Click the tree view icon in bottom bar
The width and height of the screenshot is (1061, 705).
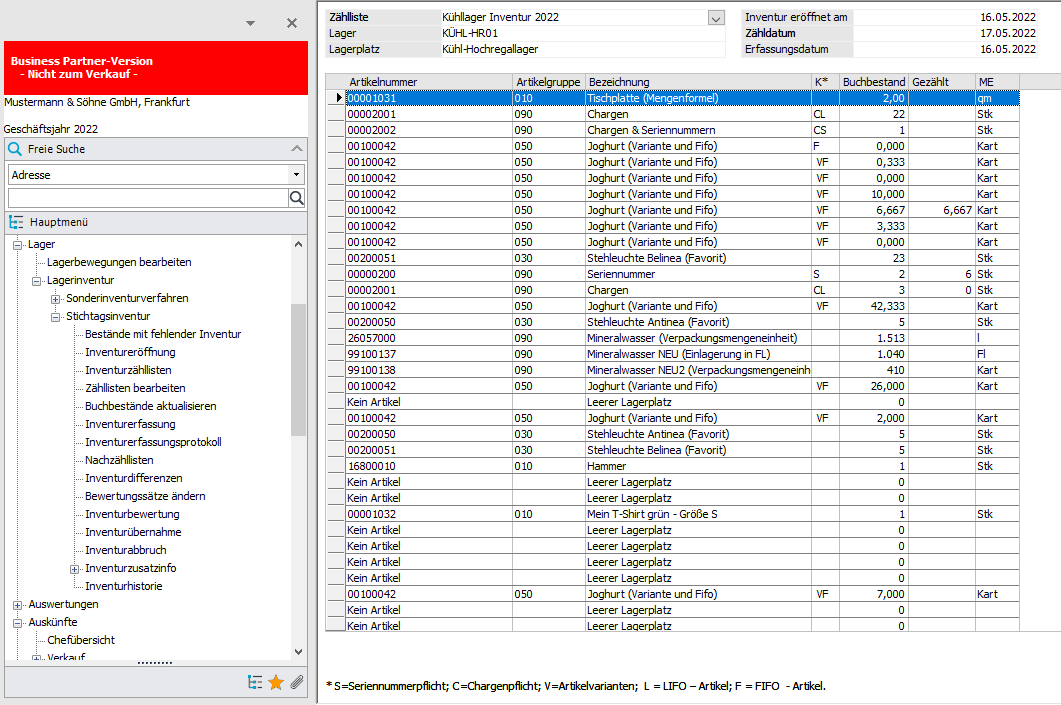coord(255,682)
